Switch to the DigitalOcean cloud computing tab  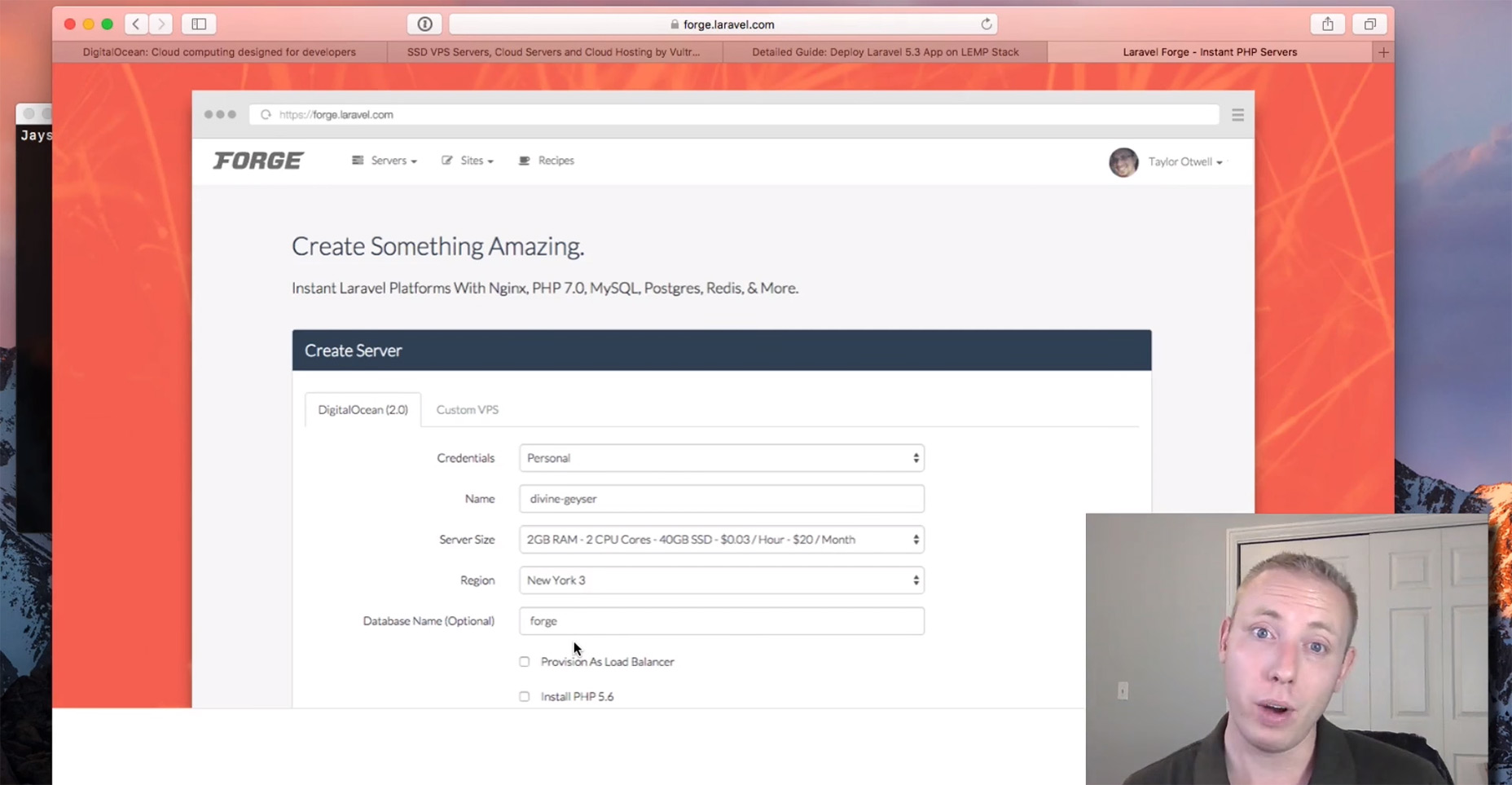219,52
